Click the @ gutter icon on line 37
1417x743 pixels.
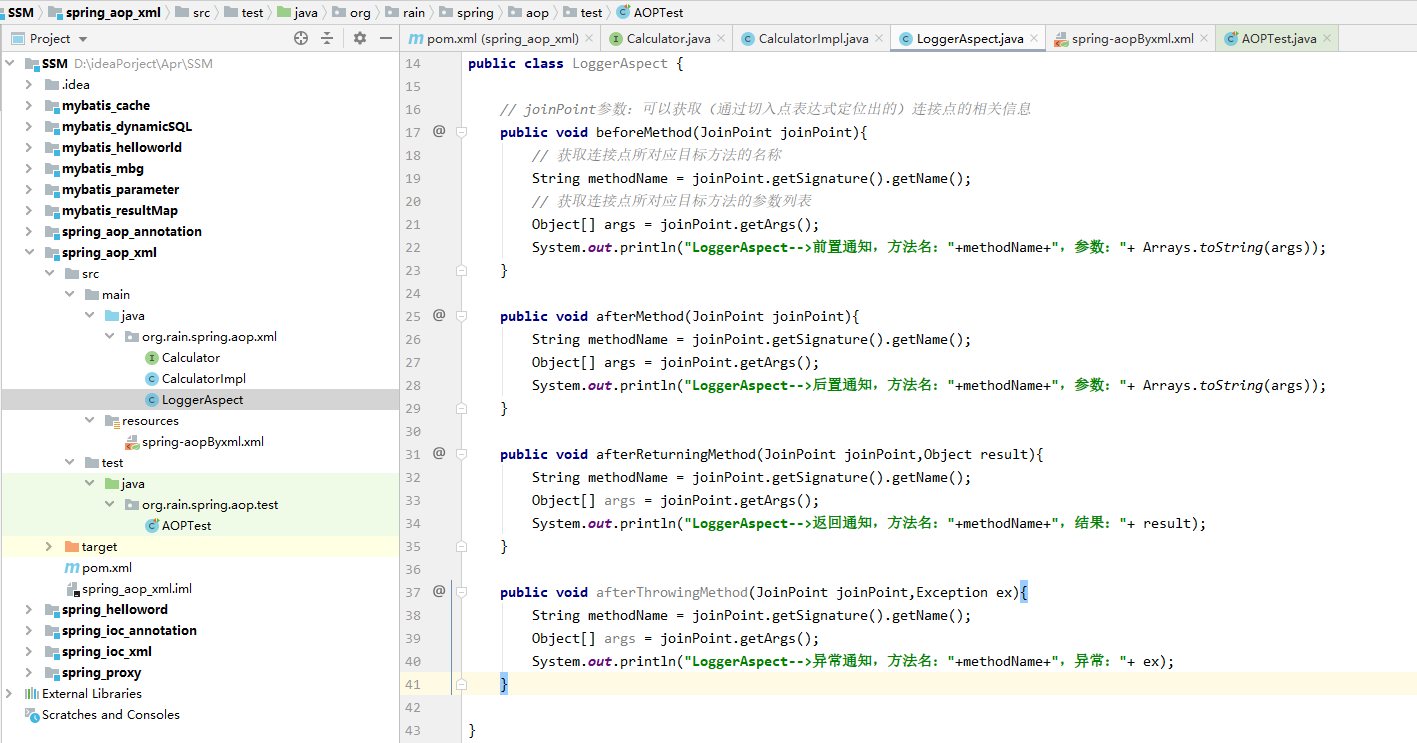[x=438, y=591]
